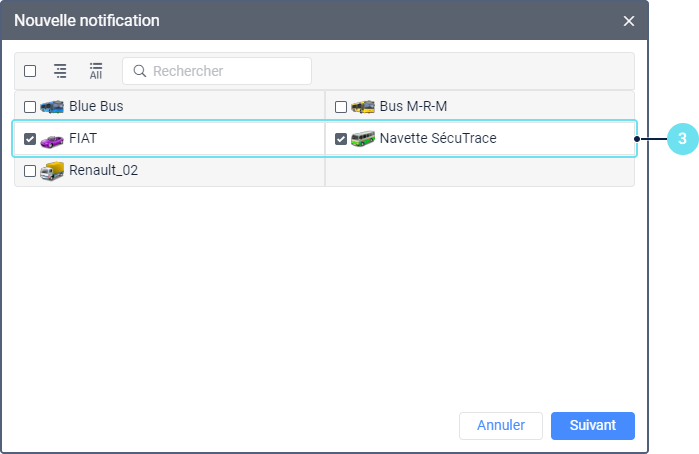The height and width of the screenshot is (454, 699).
Task: Select the Bus M-R-M unit label
Action: tap(413, 106)
